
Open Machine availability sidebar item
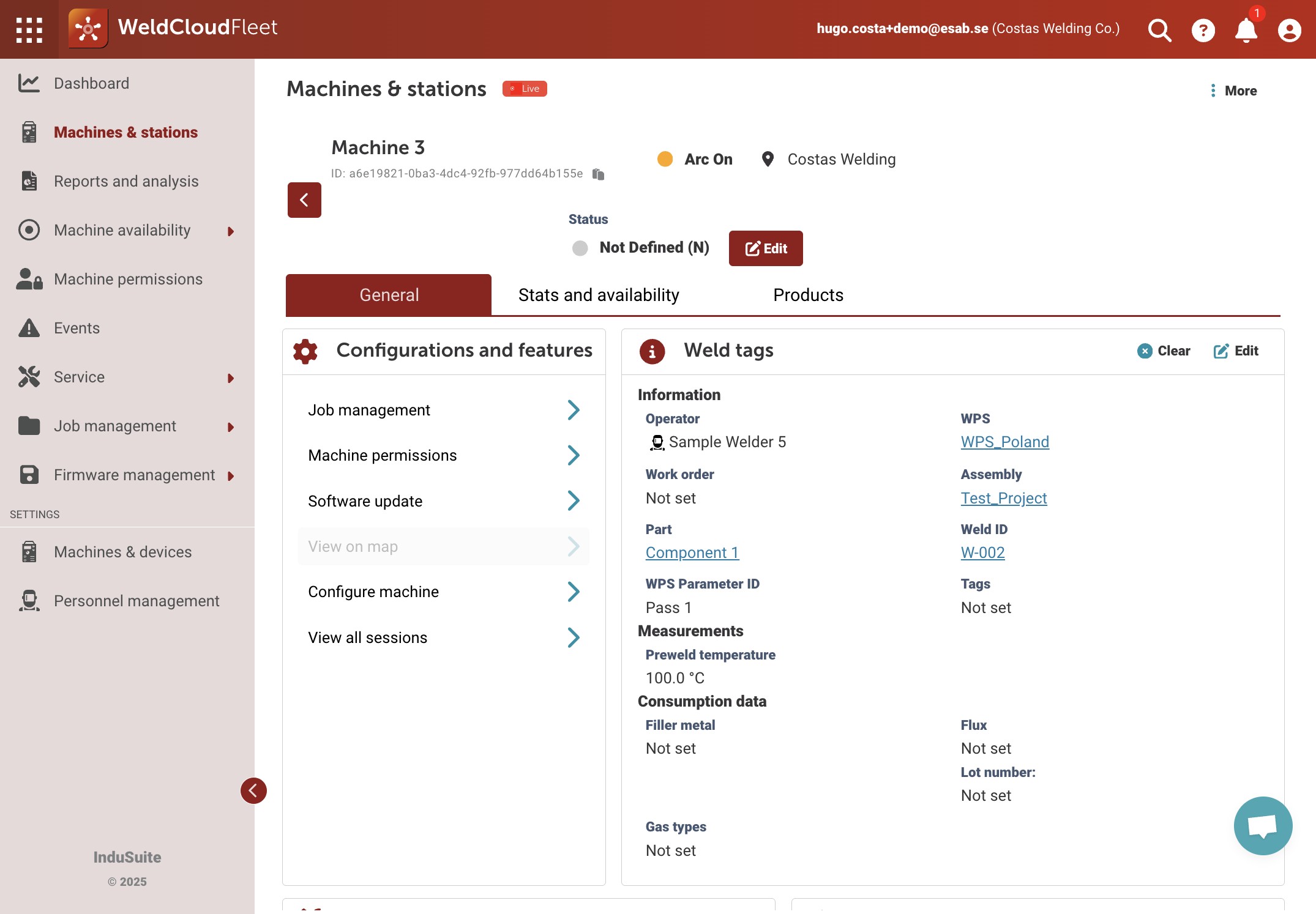coord(122,230)
